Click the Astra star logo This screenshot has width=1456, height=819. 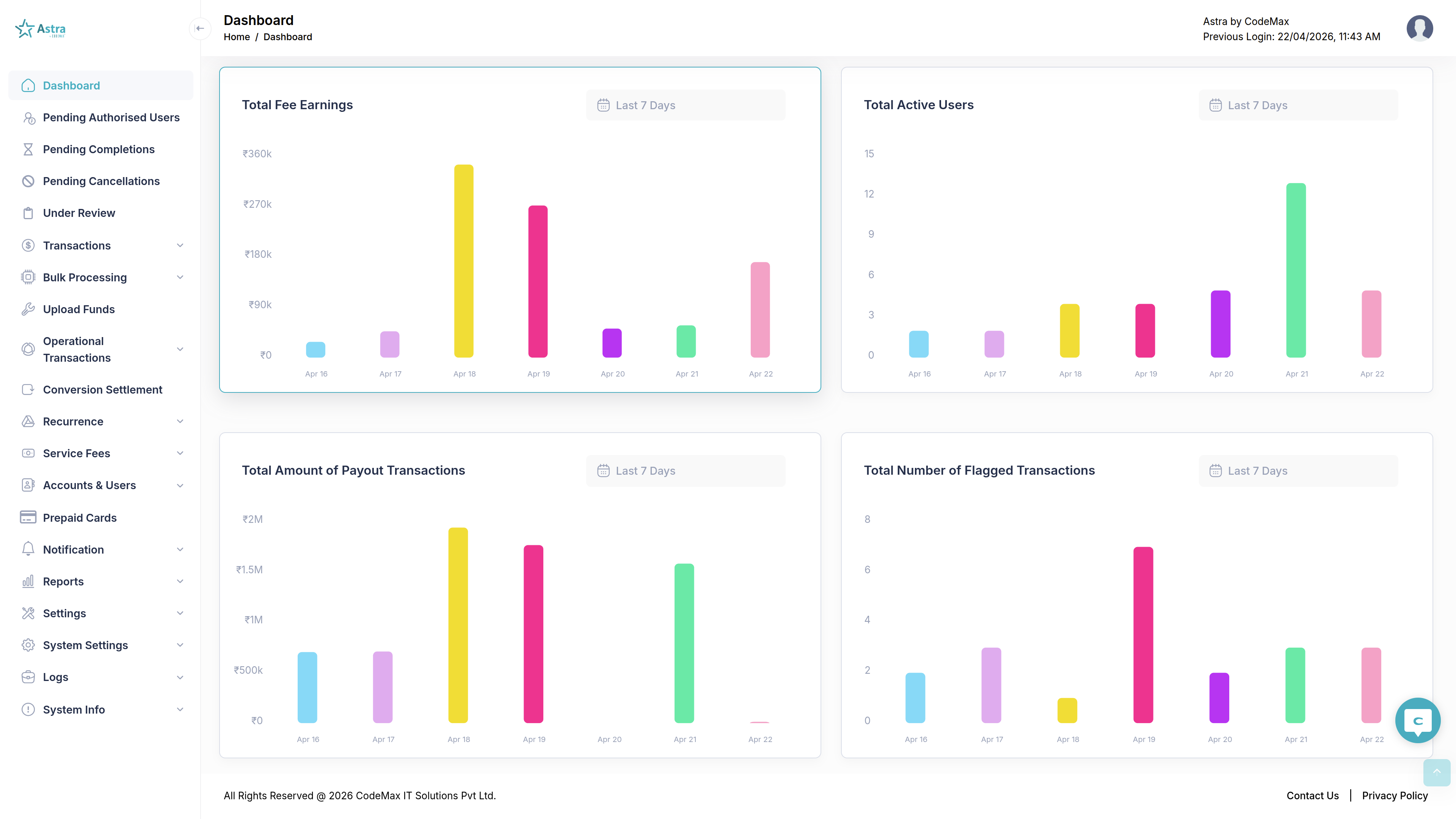coord(40,28)
